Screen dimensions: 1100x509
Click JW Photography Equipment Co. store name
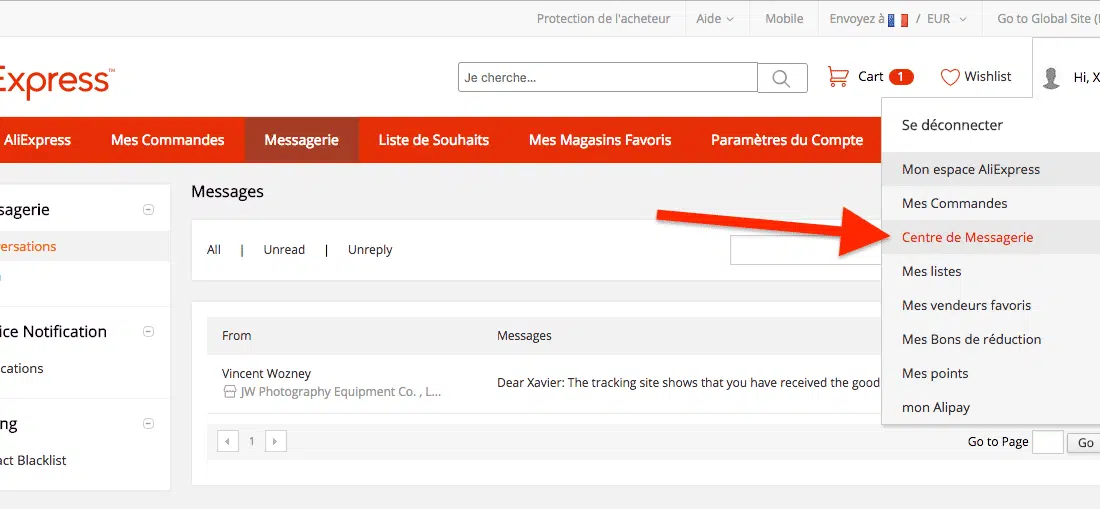pyautogui.click(x=341, y=393)
